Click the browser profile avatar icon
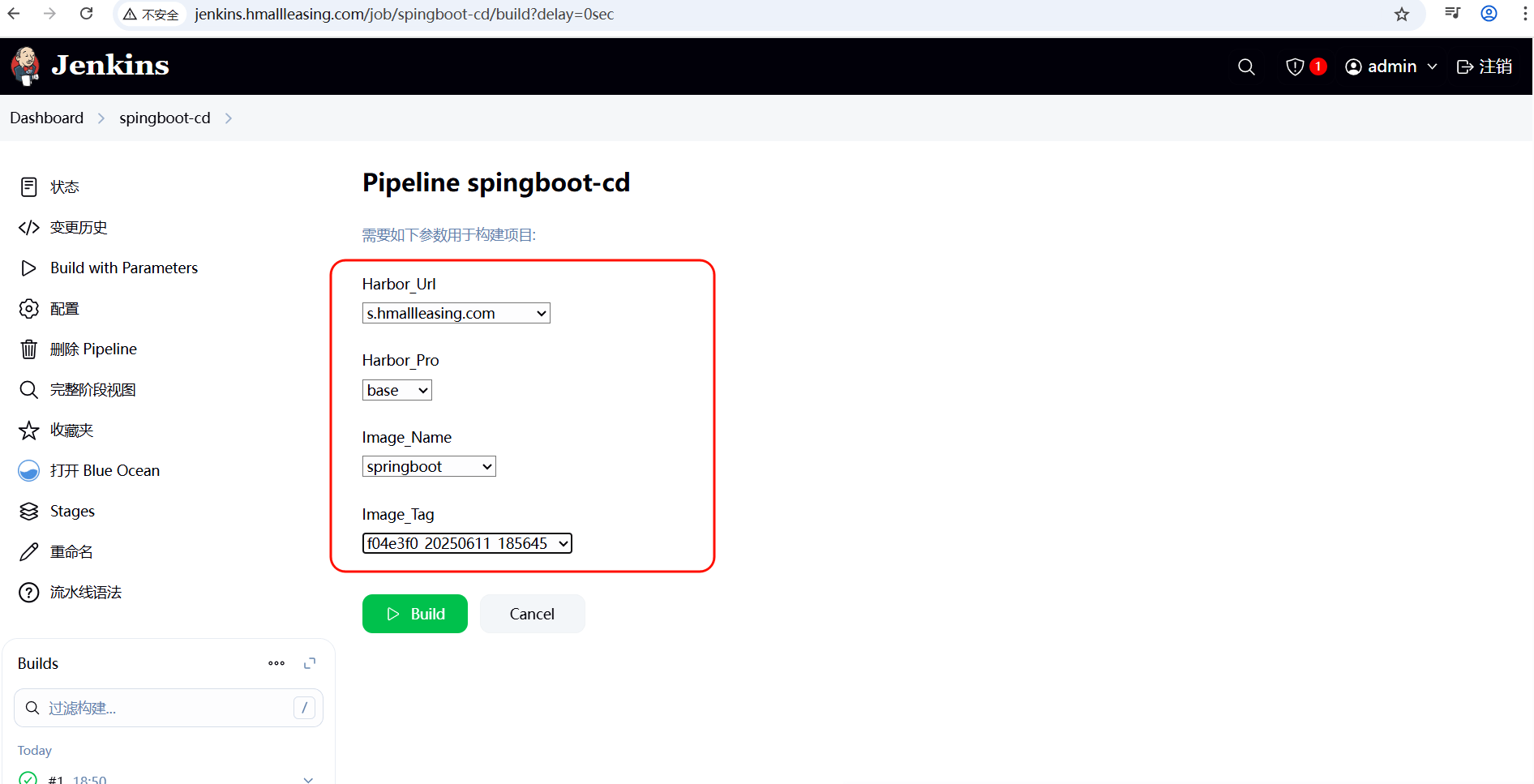Screen dimensions: 1534x784 tap(1489, 14)
